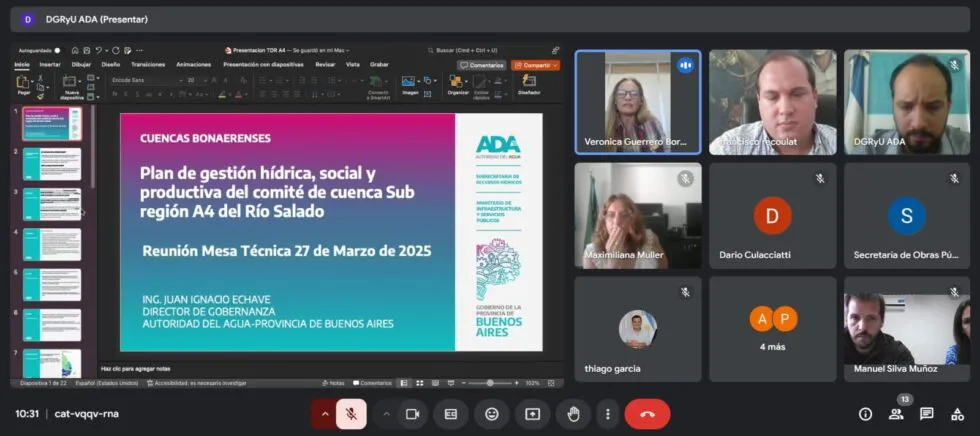Open the more options three-dot menu
This screenshot has height=436, width=980.
[x=608, y=414]
